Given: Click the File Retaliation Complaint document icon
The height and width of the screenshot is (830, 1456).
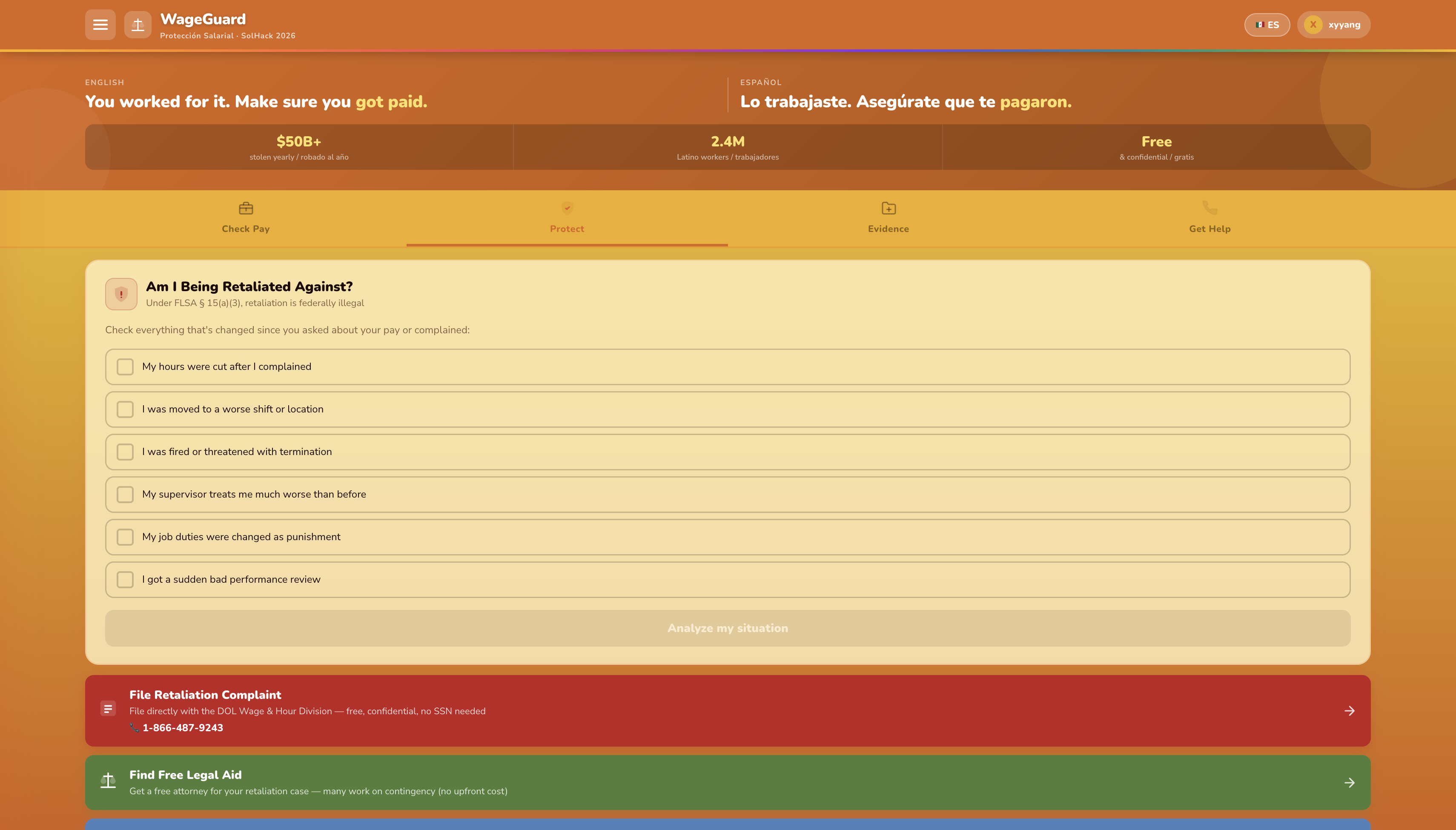Looking at the screenshot, I should pyautogui.click(x=108, y=709).
